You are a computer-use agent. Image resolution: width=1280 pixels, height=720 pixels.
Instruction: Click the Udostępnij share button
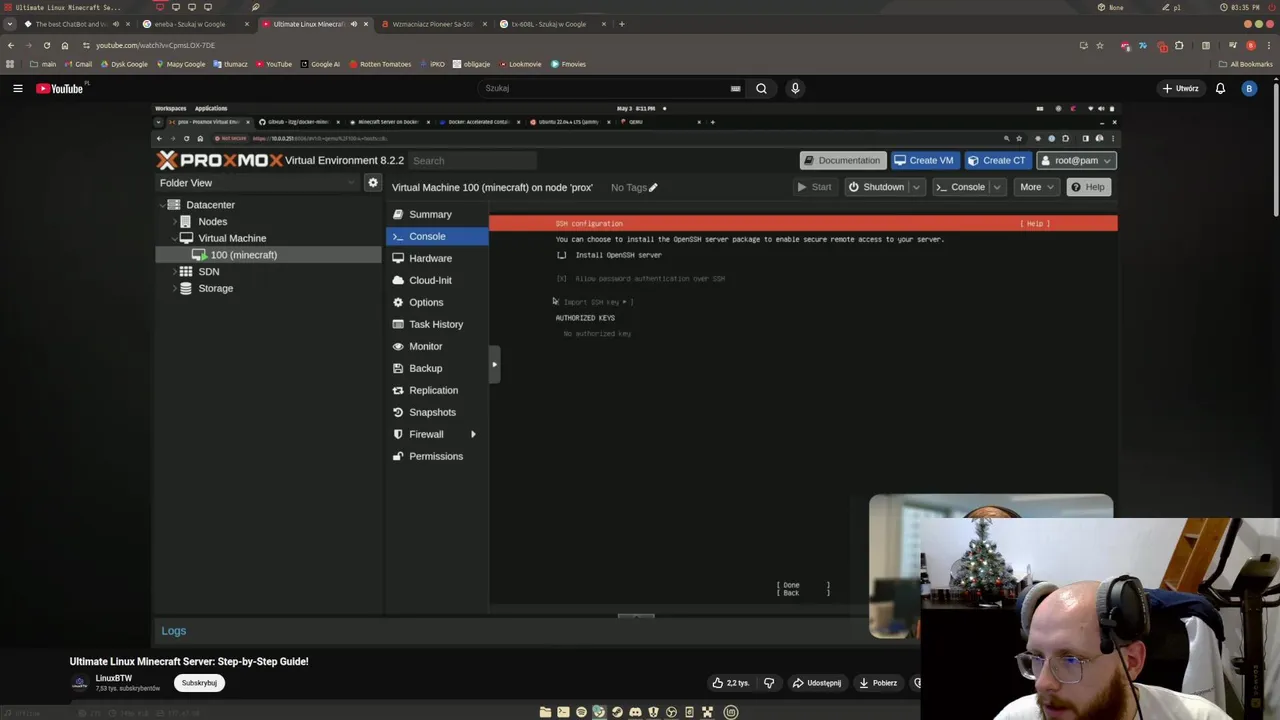point(816,683)
